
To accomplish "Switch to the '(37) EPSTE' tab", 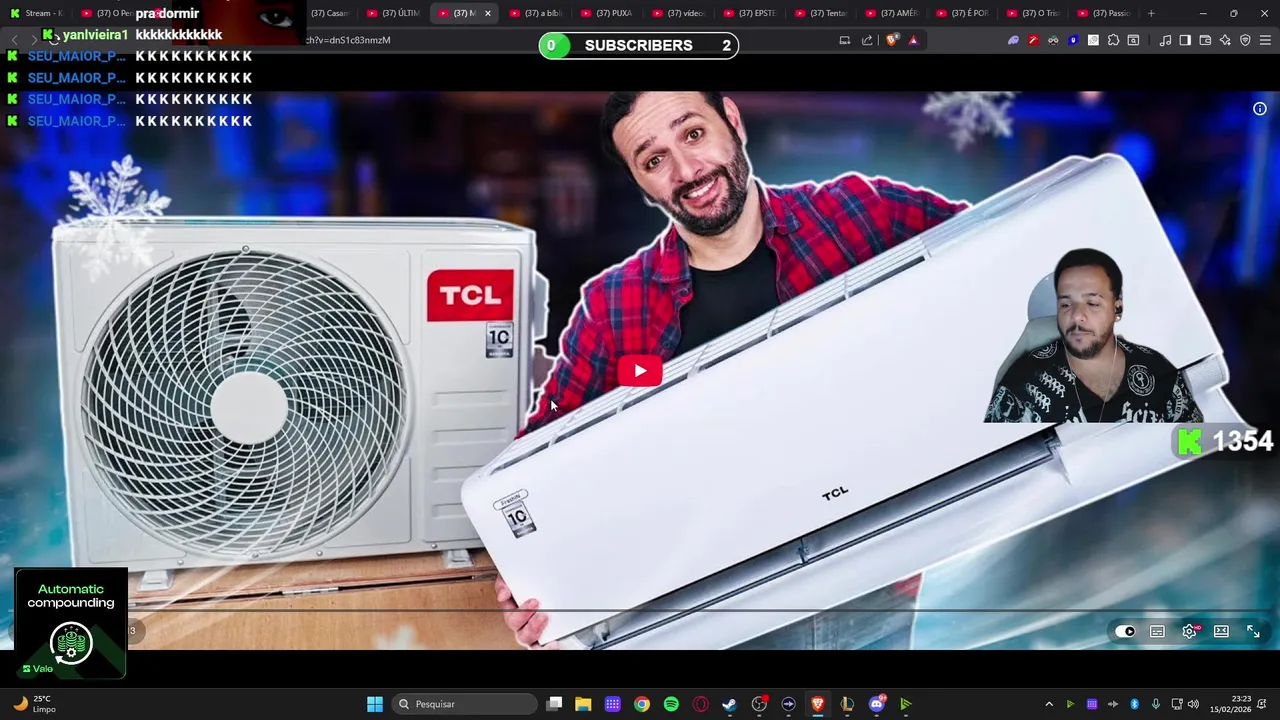I will click(749, 13).
